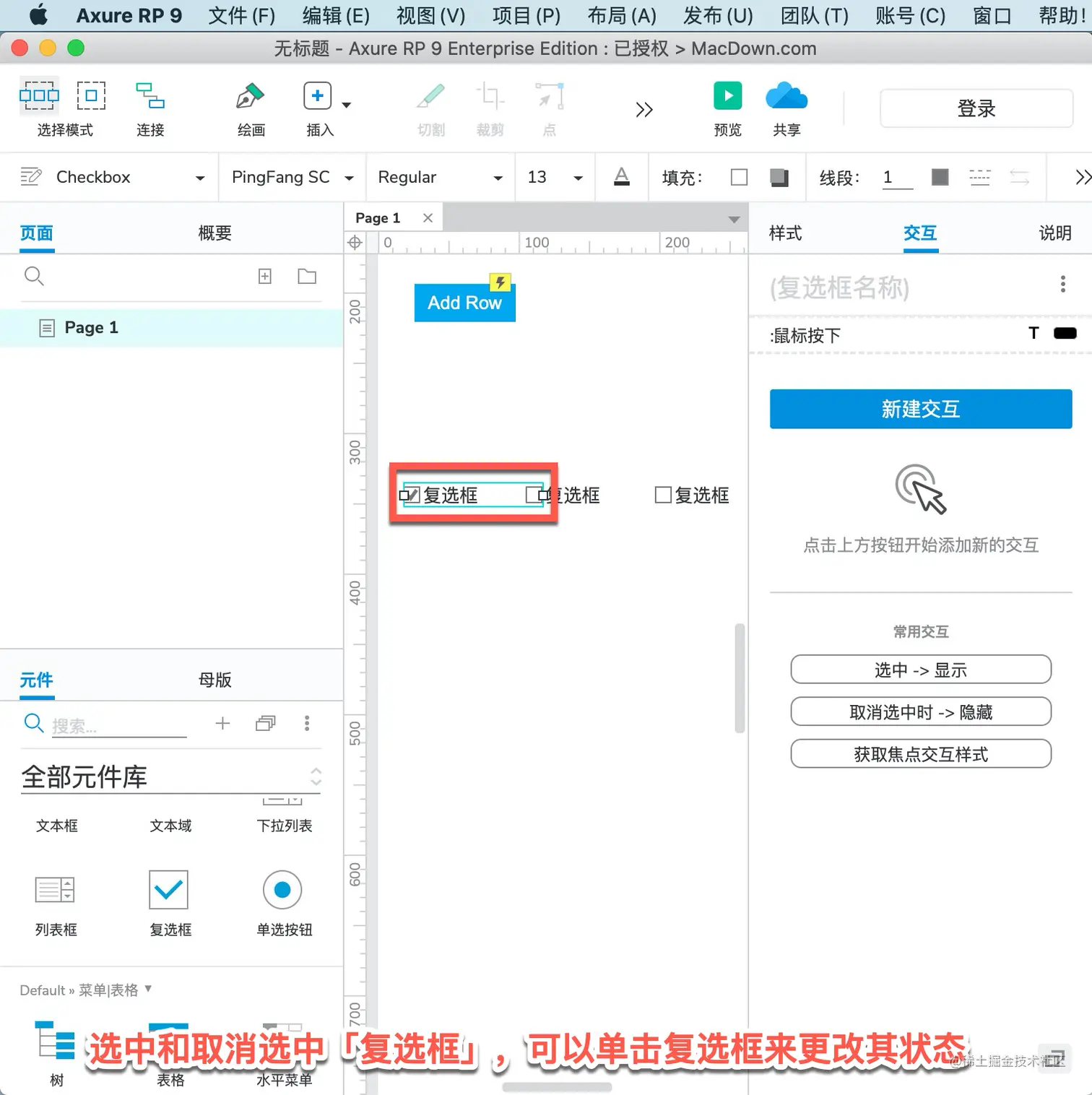This screenshot has width=1092, height=1095.
Task: Click the Insert plus icon
Action: point(317,95)
